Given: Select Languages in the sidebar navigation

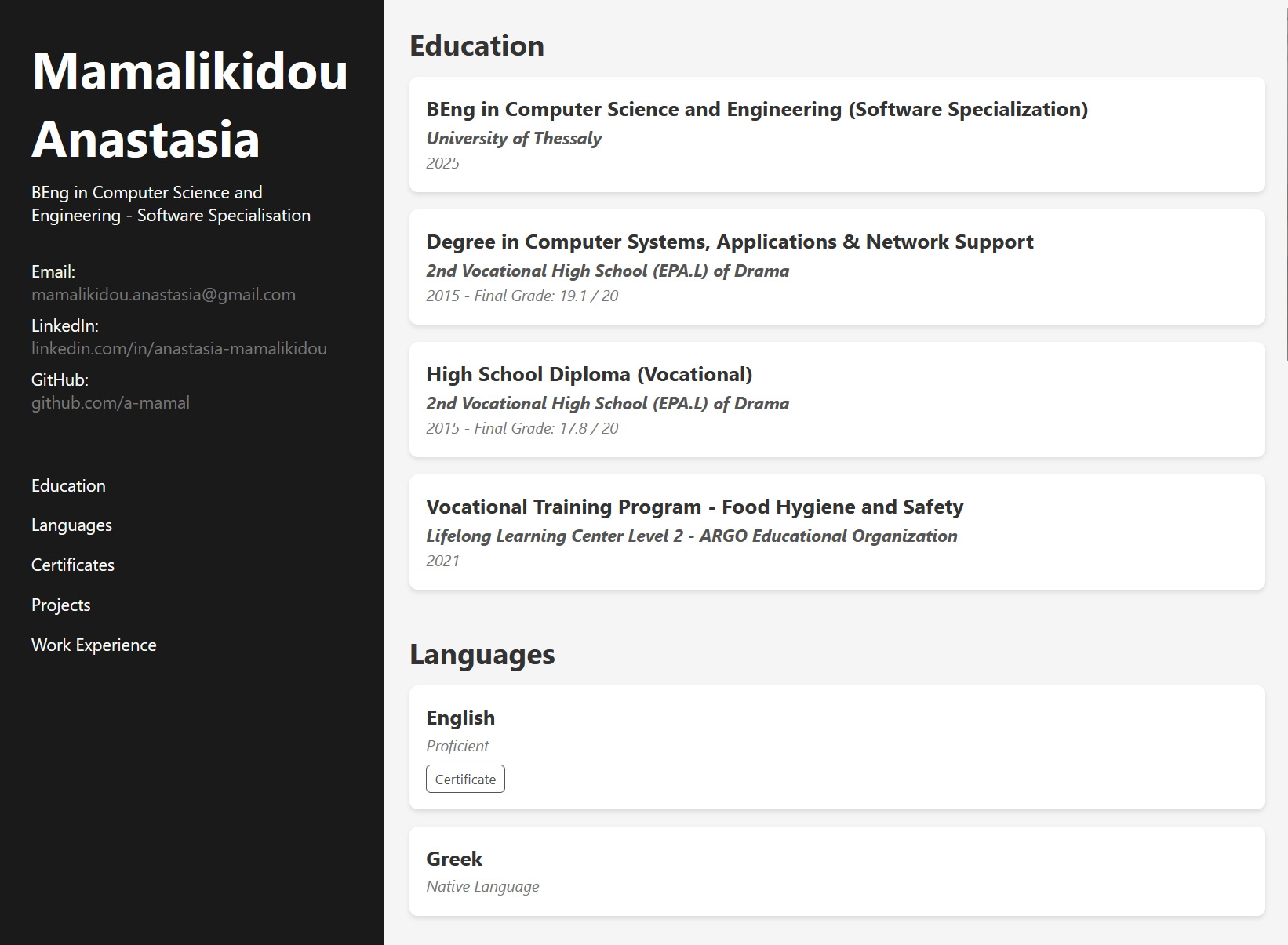Looking at the screenshot, I should tap(71, 525).
